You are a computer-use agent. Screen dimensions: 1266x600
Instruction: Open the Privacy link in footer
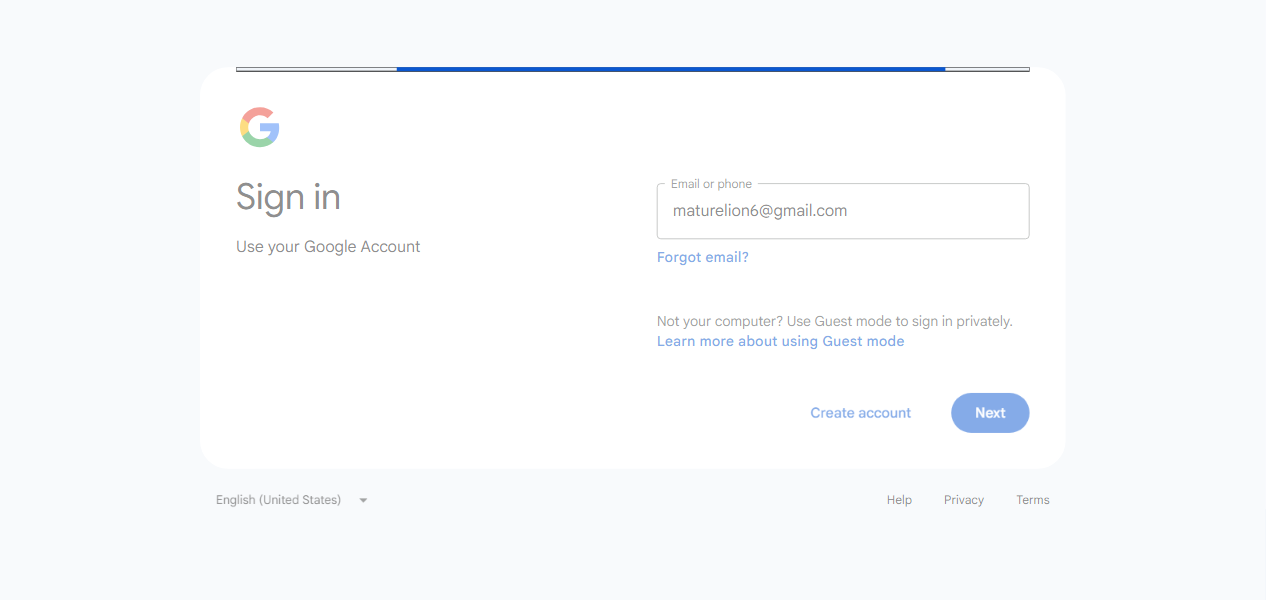[x=964, y=500]
